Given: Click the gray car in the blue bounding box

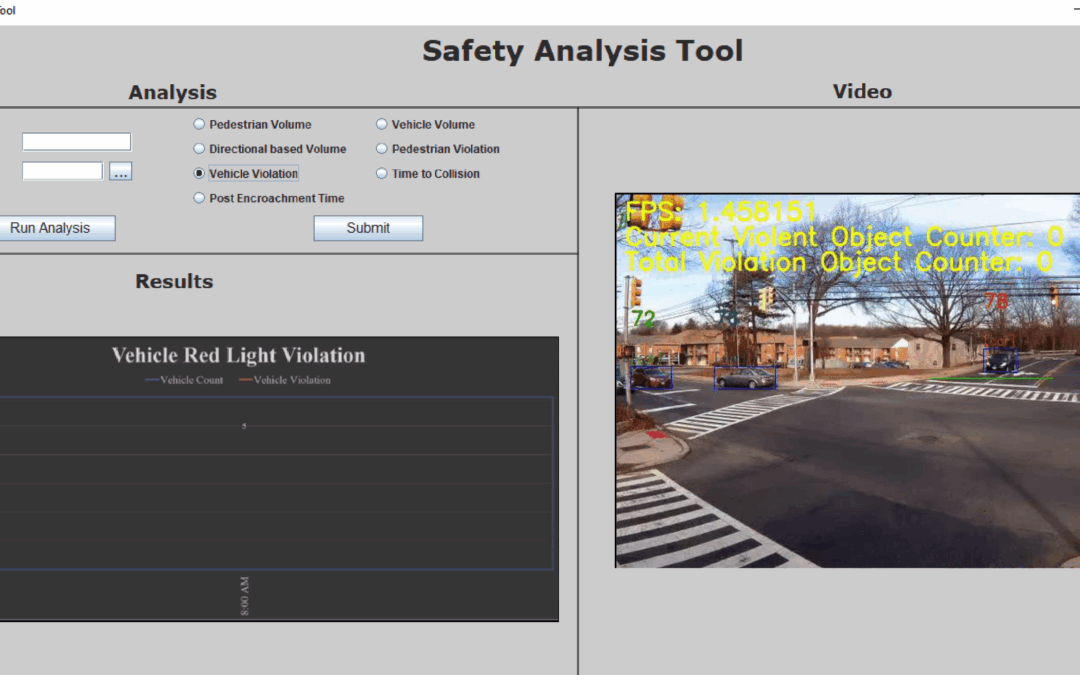Looking at the screenshot, I should click(744, 377).
